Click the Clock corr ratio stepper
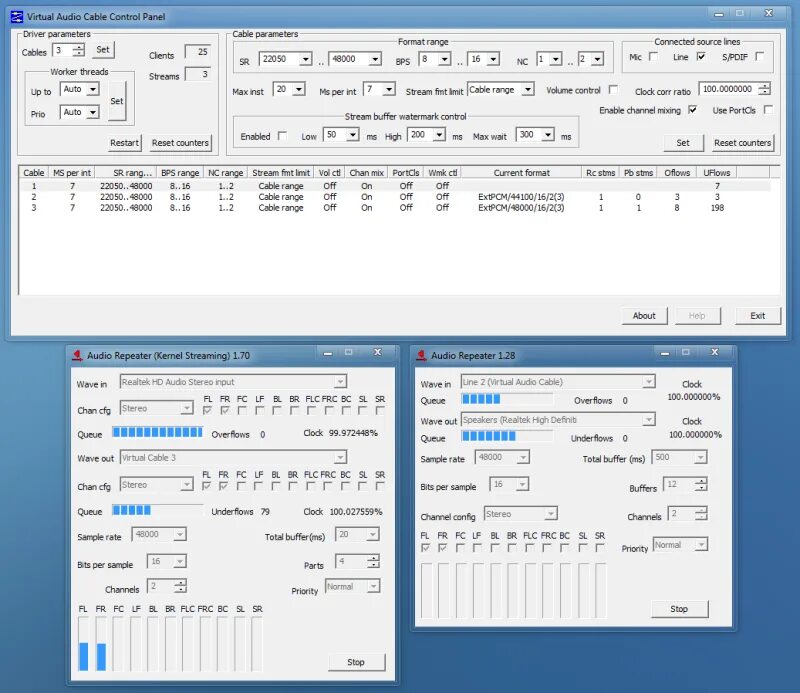 tap(764, 89)
